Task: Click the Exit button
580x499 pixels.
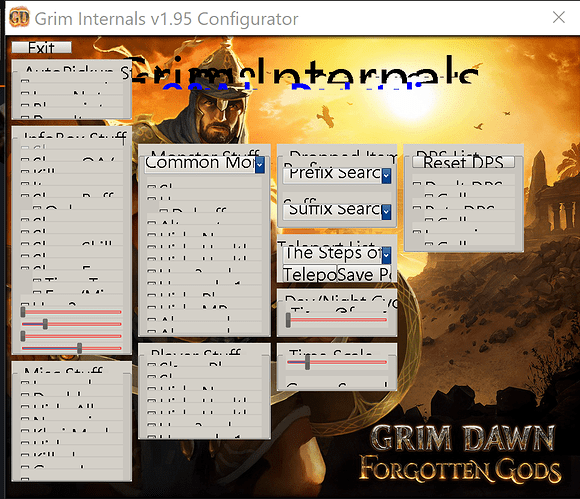Action: point(41,47)
